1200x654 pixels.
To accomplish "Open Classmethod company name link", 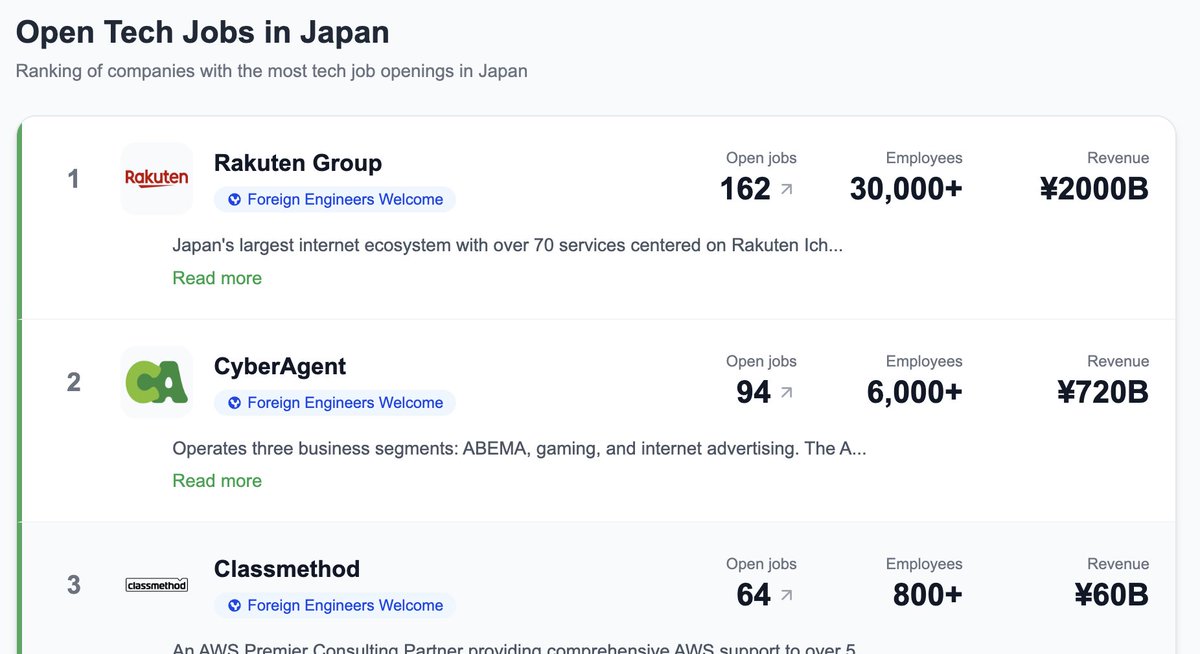I will point(287,569).
